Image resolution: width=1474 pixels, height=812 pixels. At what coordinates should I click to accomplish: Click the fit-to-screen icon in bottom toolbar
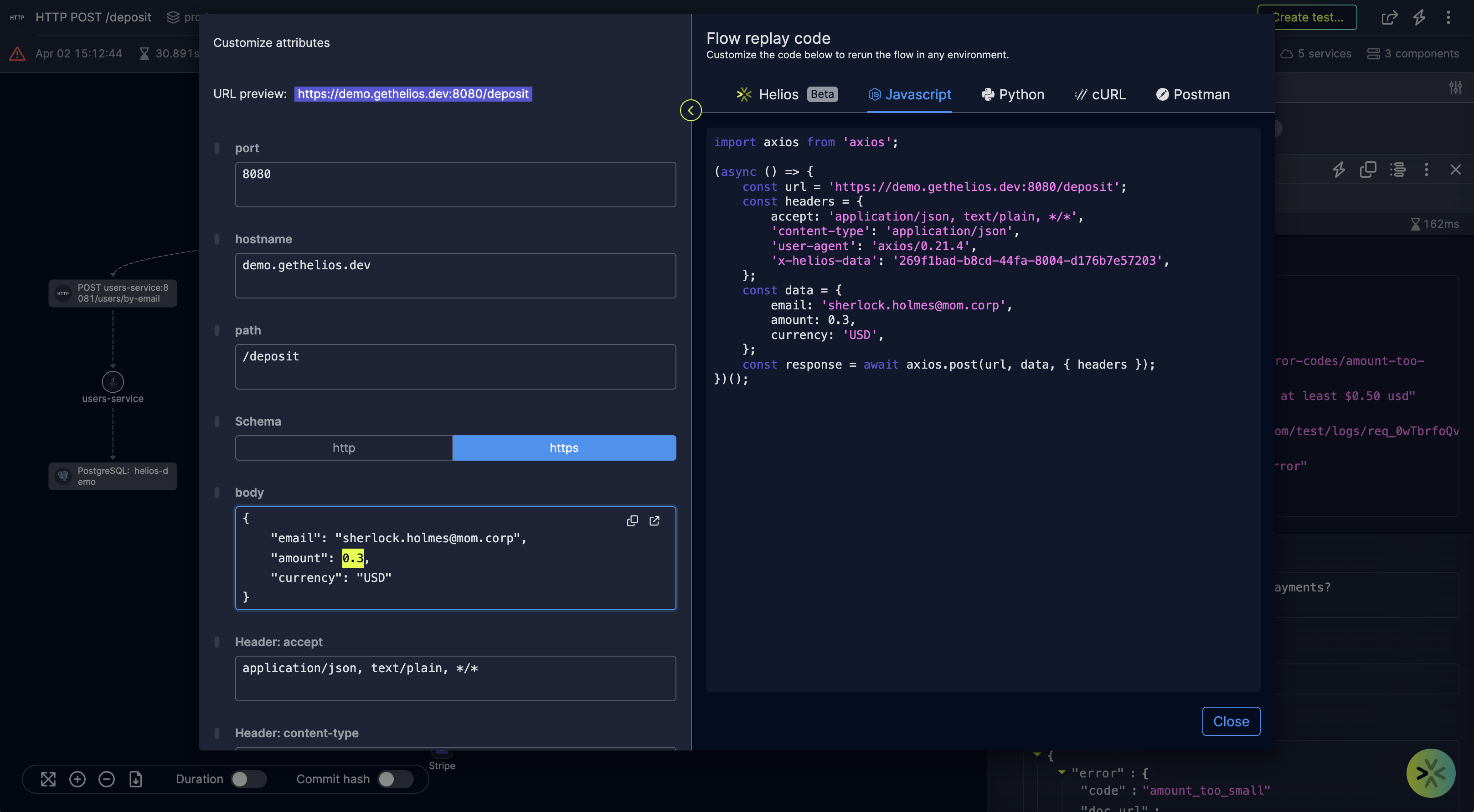pos(48,779)
